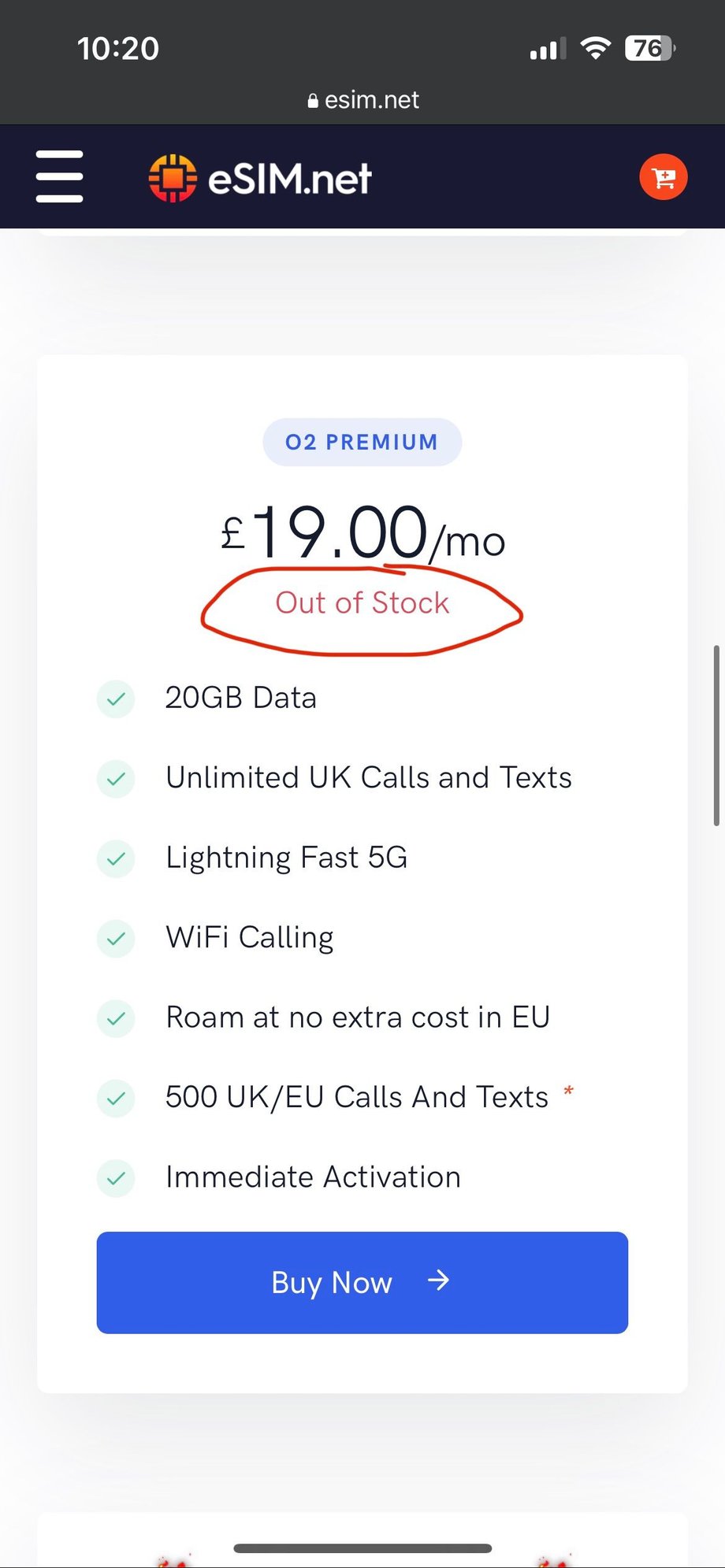725x1568 pixels.
Task: Open the orange shopping cart
Action: click(x=663, y=177)
